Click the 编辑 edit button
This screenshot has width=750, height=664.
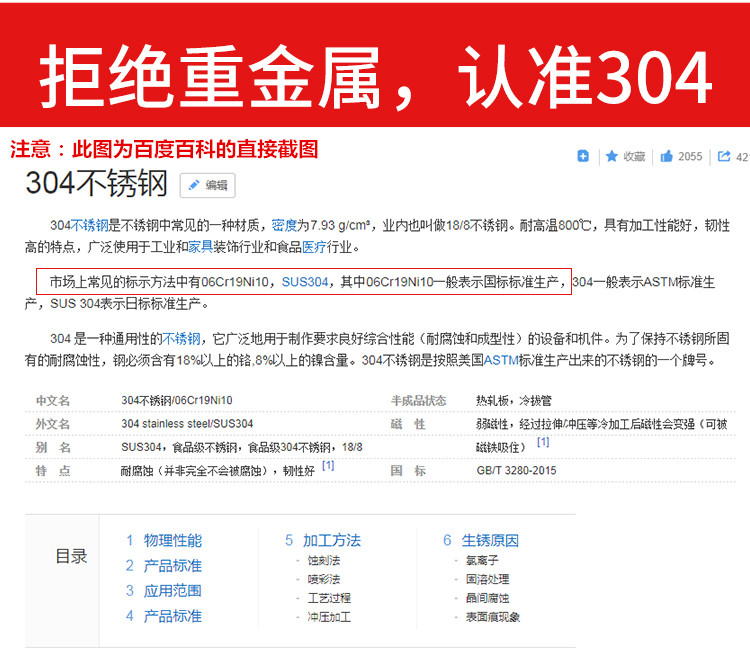click(208, 185)
